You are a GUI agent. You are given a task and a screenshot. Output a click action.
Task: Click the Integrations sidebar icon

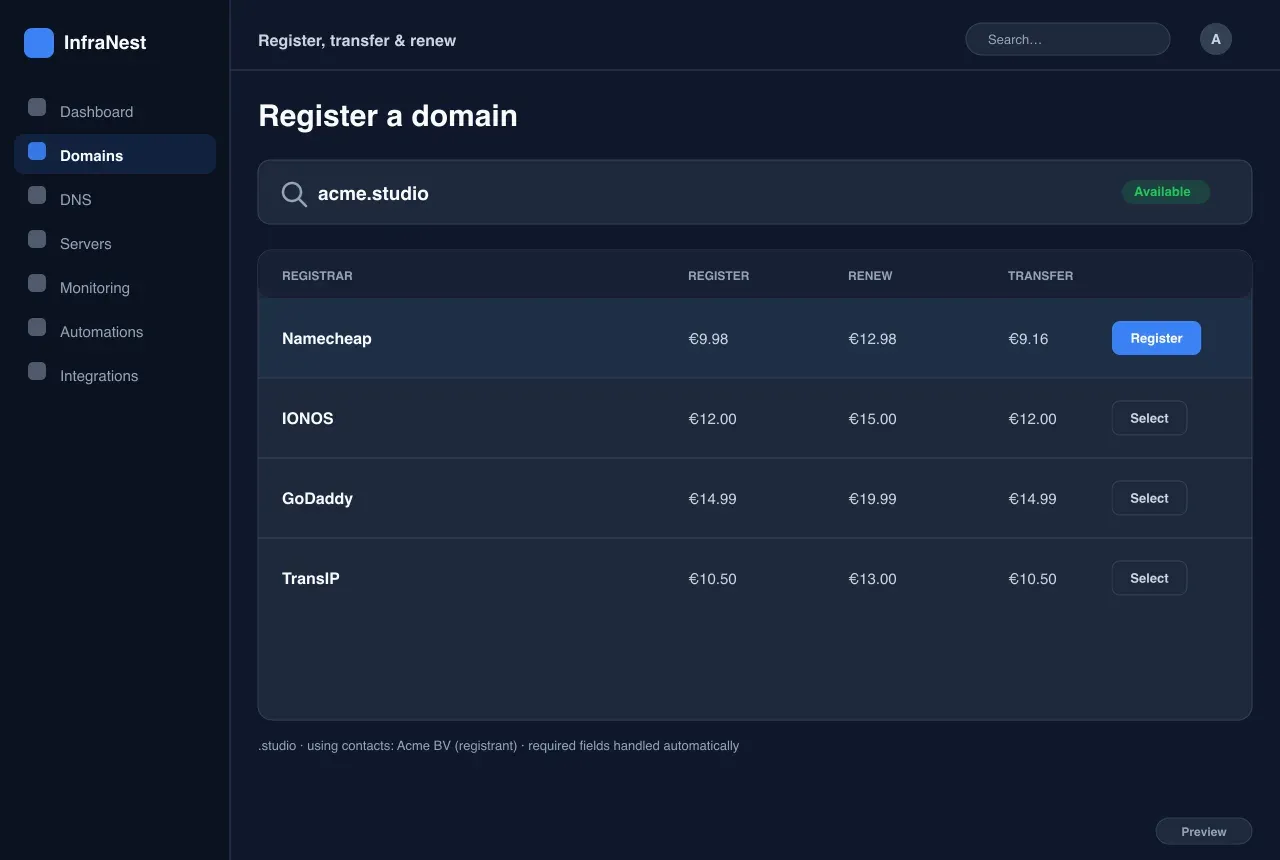pos(37,371)
